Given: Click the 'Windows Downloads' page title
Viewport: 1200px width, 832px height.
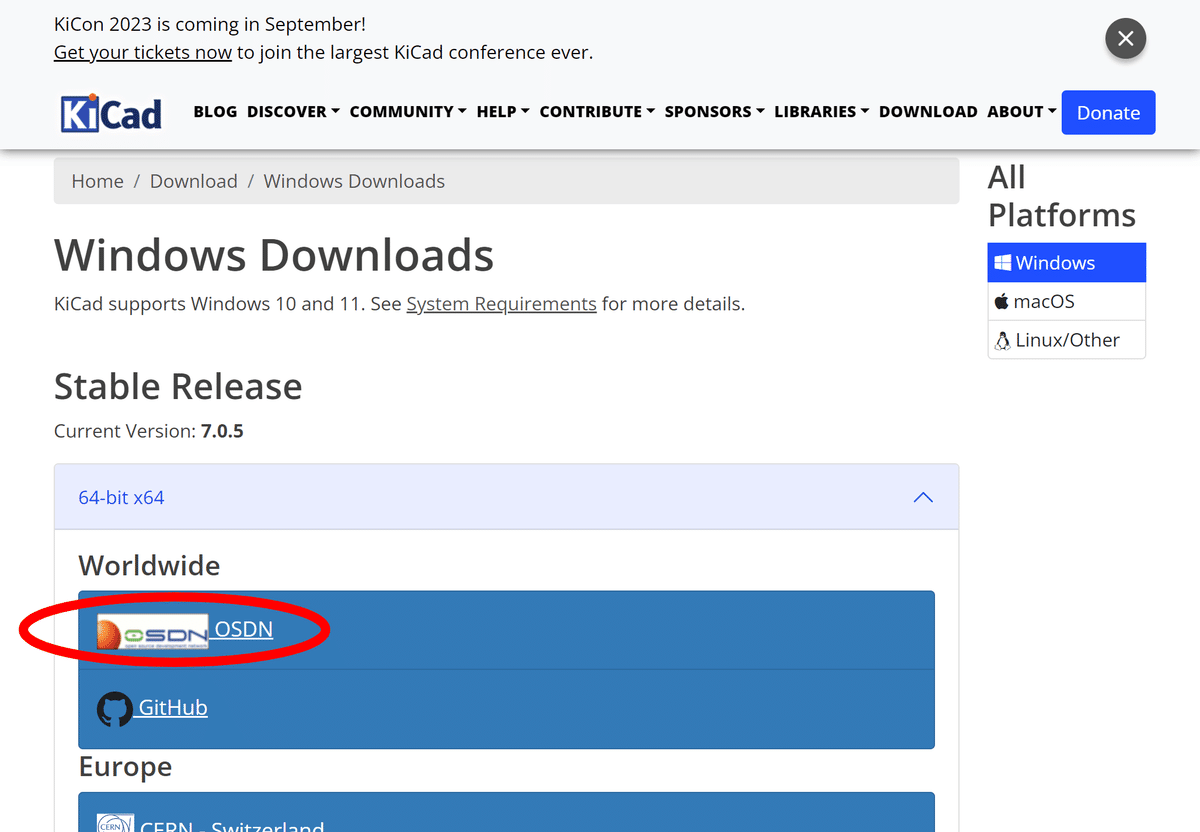Looking at the screenshot, I should 274,255.
